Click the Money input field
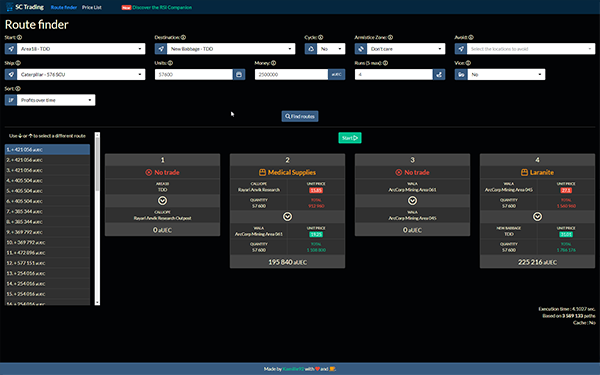Viewport: 600px width, 375px height. [x=292, y=74]
